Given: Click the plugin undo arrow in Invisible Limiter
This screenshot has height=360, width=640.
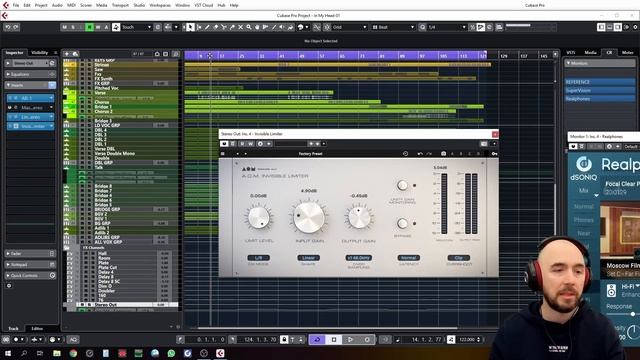Looking at the screenshot, I should click(420, 154).
